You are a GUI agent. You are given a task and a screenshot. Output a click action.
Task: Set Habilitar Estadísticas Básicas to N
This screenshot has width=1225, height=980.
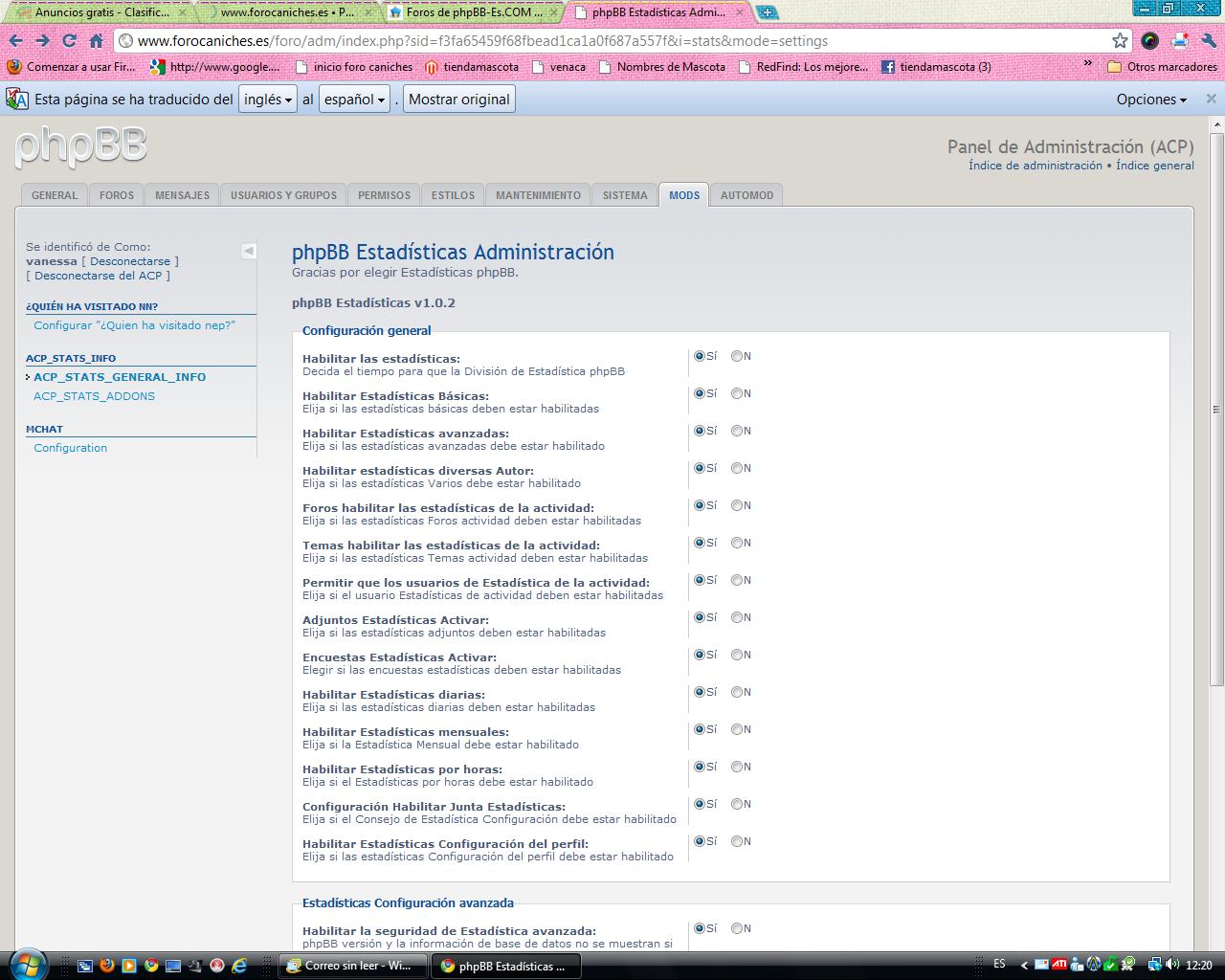(737, 393)
